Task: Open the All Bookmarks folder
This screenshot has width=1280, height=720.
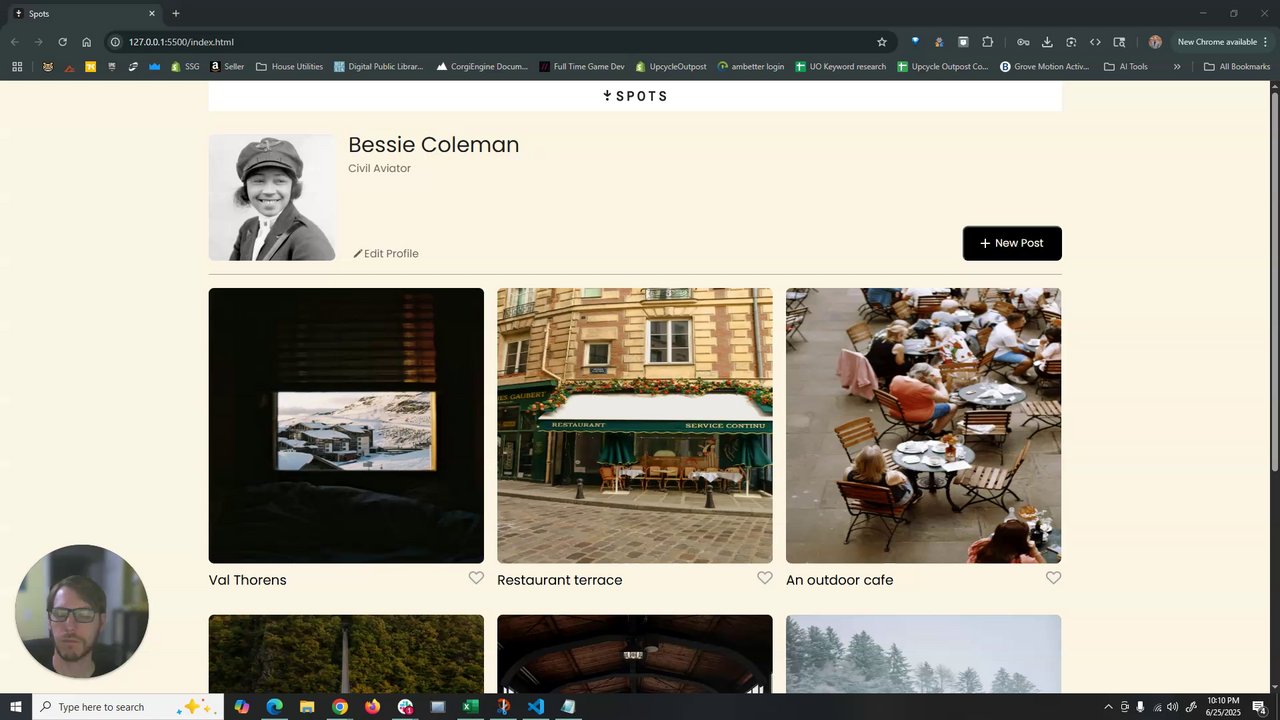Action: click(x=1237, y=67)
